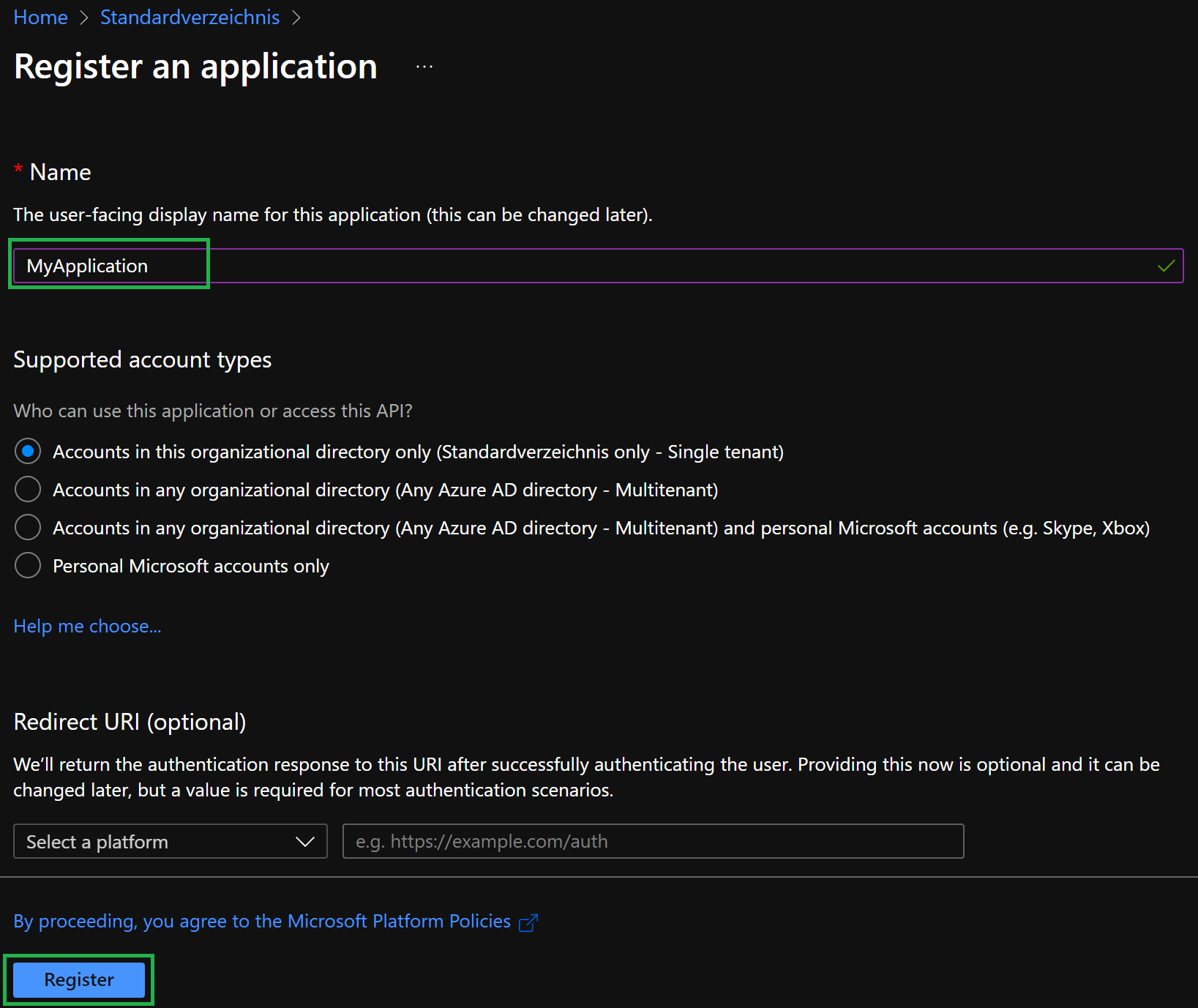Select Multitenant and personal Microsoft accounts

click(28, 528)
